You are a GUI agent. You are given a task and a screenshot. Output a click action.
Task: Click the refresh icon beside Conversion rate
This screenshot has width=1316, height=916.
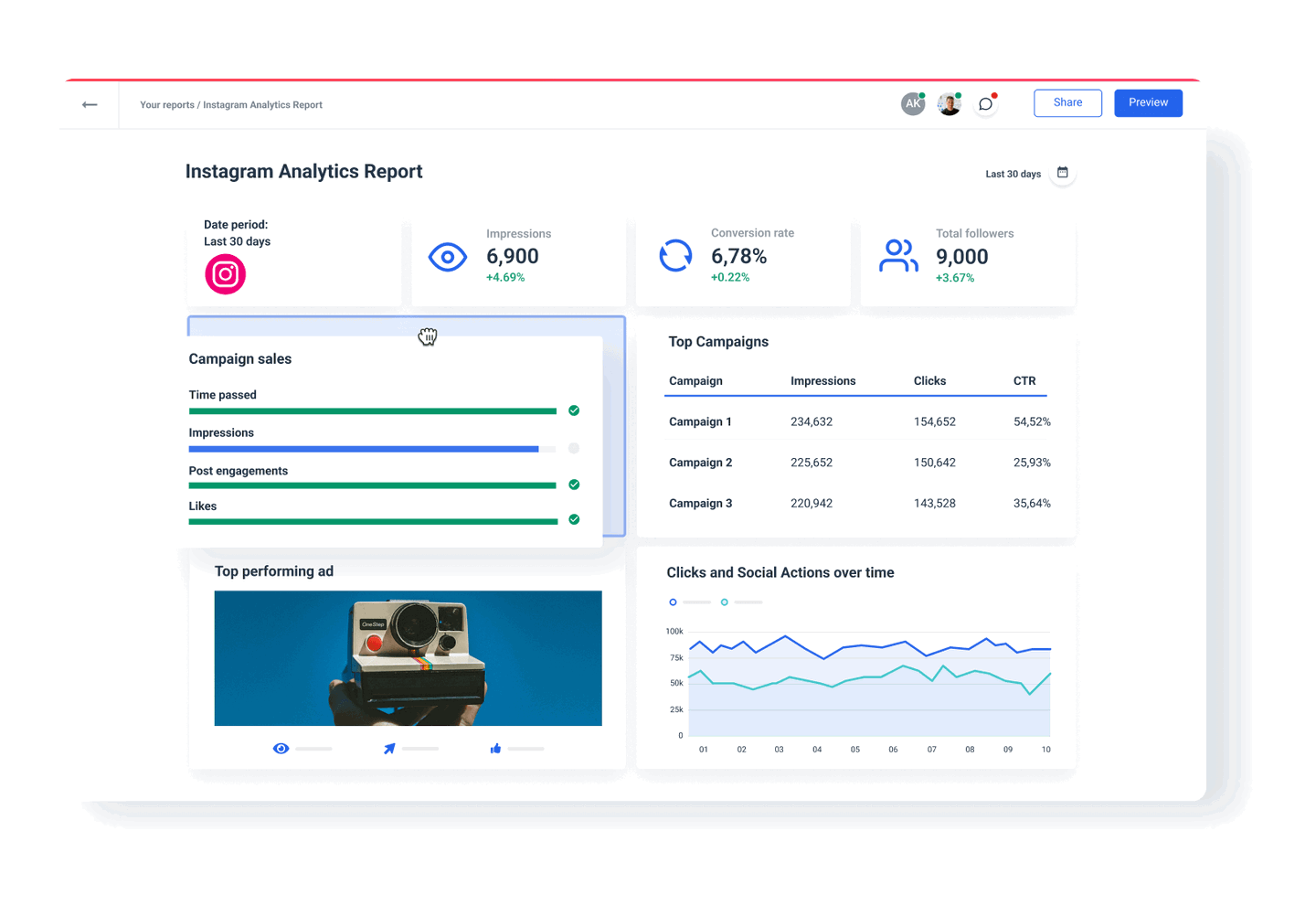pos(675,256)
